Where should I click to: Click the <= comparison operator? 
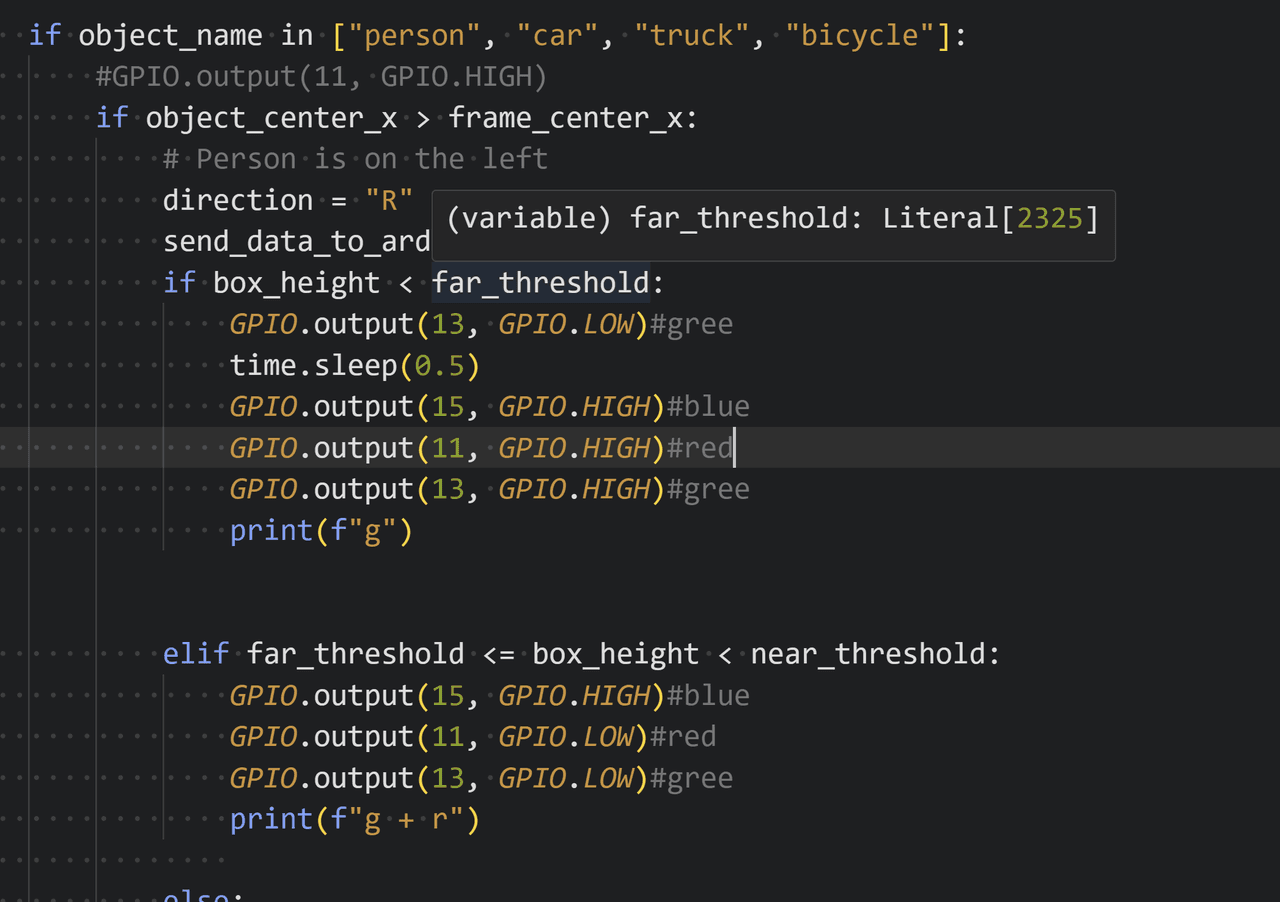498,654
